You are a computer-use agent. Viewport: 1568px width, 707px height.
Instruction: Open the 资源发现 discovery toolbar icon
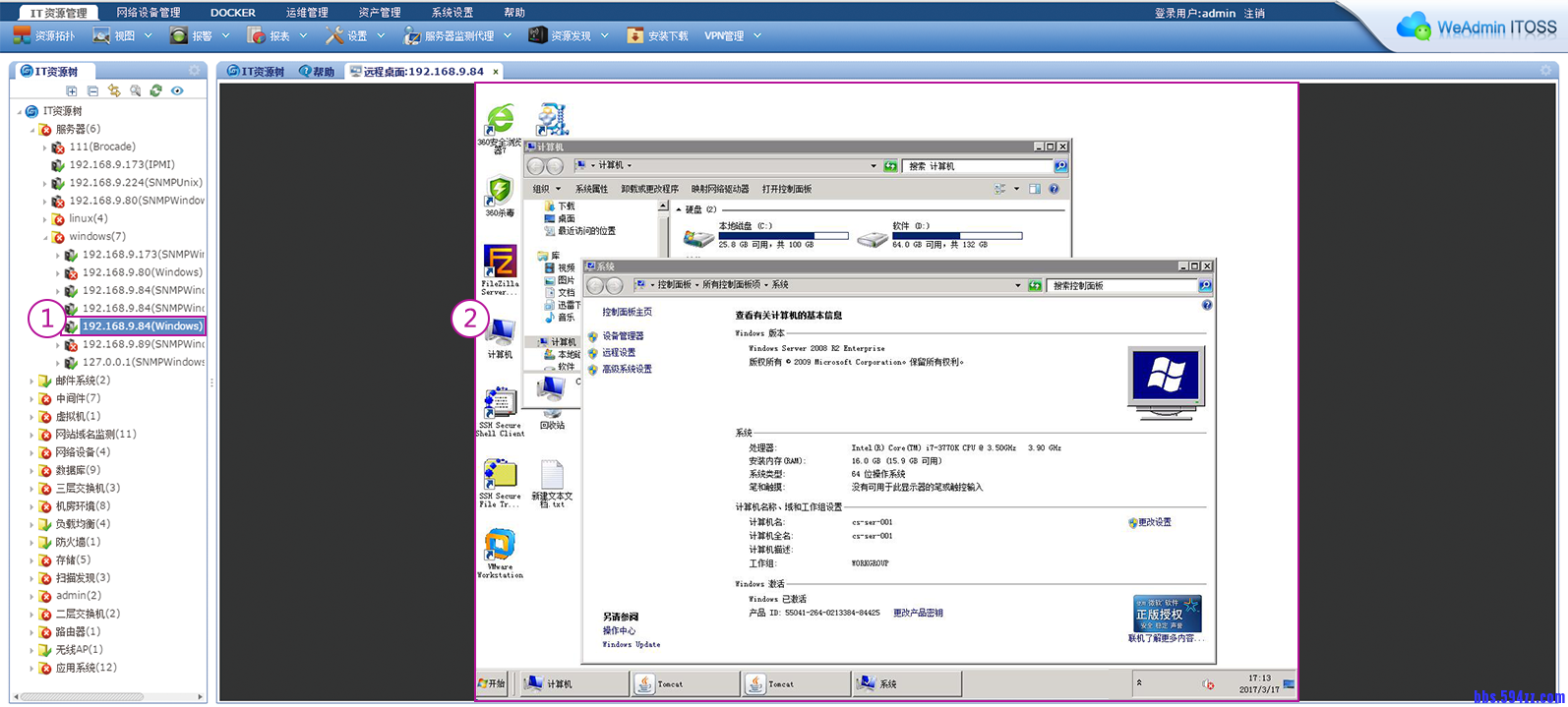point(538,35)
